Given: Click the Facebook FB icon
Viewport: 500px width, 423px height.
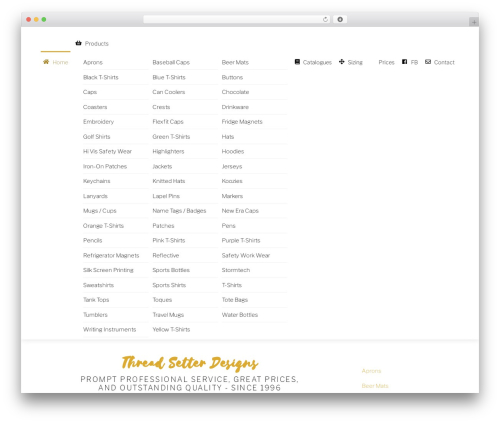Looking at the screenshot, I should pyautogui.click(x=404, y=62).
